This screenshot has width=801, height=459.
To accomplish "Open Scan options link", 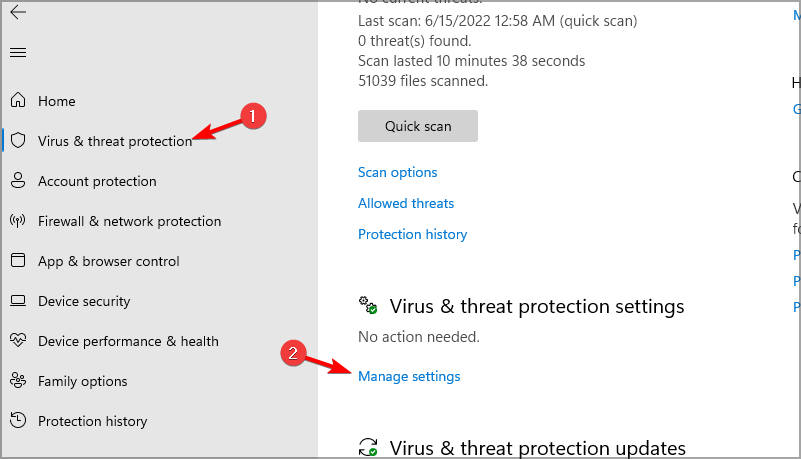I will [x=398, y=172].
